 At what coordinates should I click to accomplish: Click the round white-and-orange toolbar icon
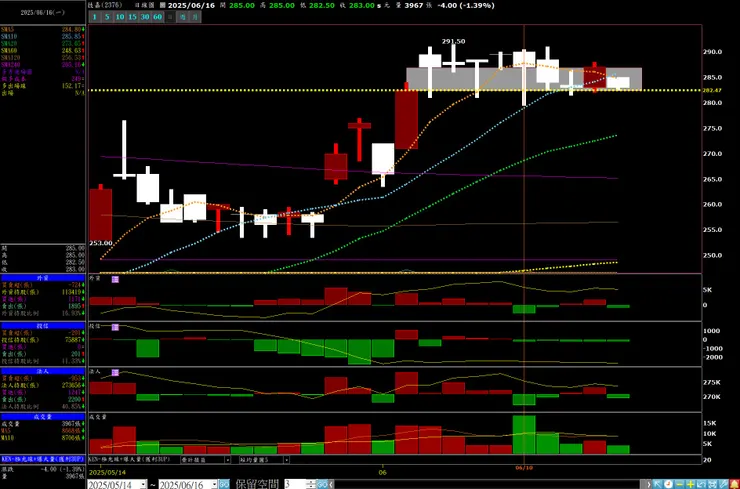click(668, 484)
